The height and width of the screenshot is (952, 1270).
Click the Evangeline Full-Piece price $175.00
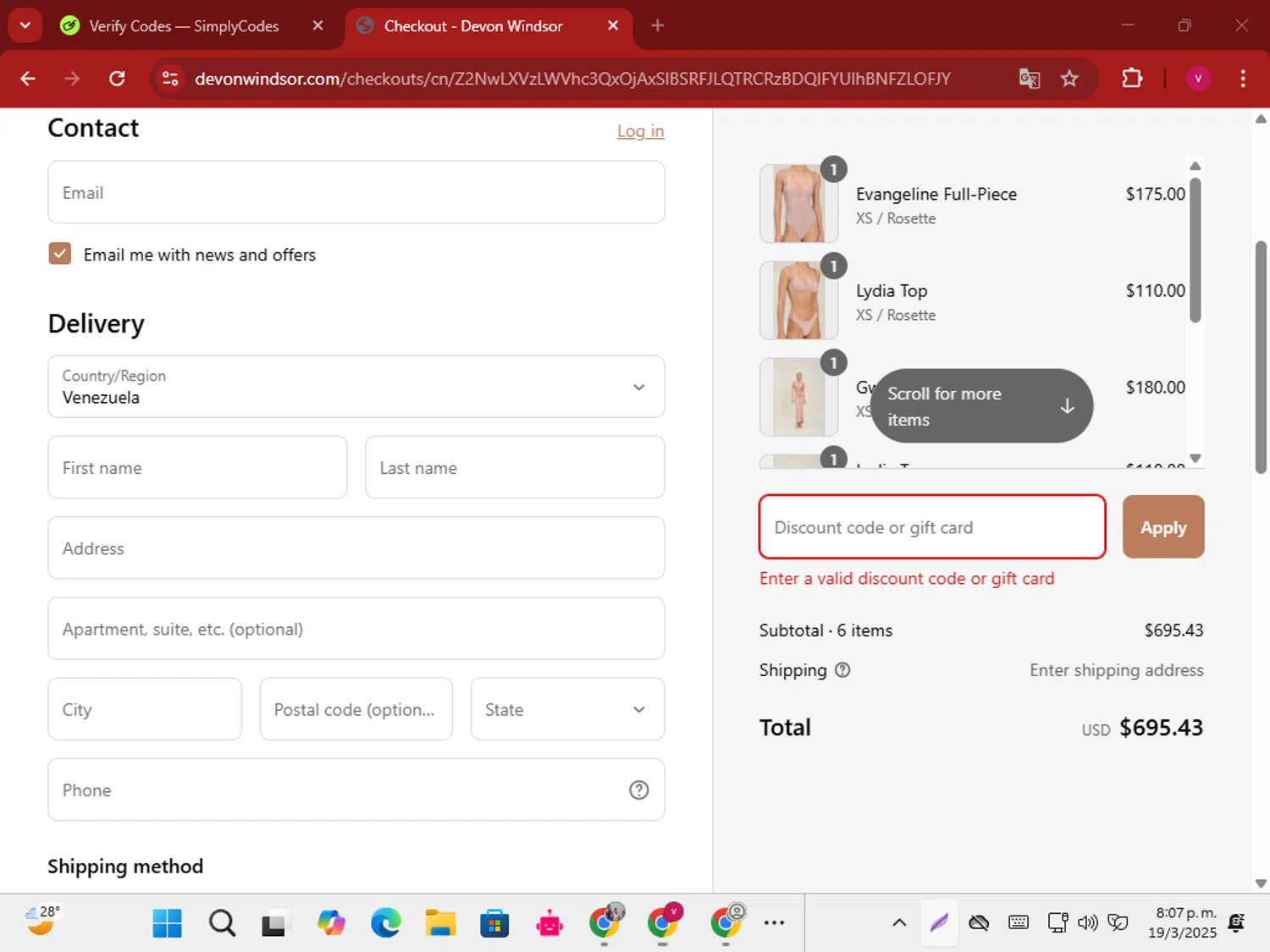(1155, 194)
